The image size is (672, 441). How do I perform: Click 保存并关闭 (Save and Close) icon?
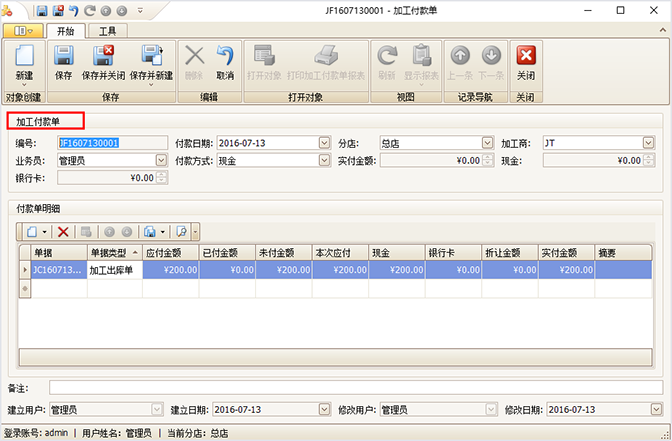(x=103, y=62)
